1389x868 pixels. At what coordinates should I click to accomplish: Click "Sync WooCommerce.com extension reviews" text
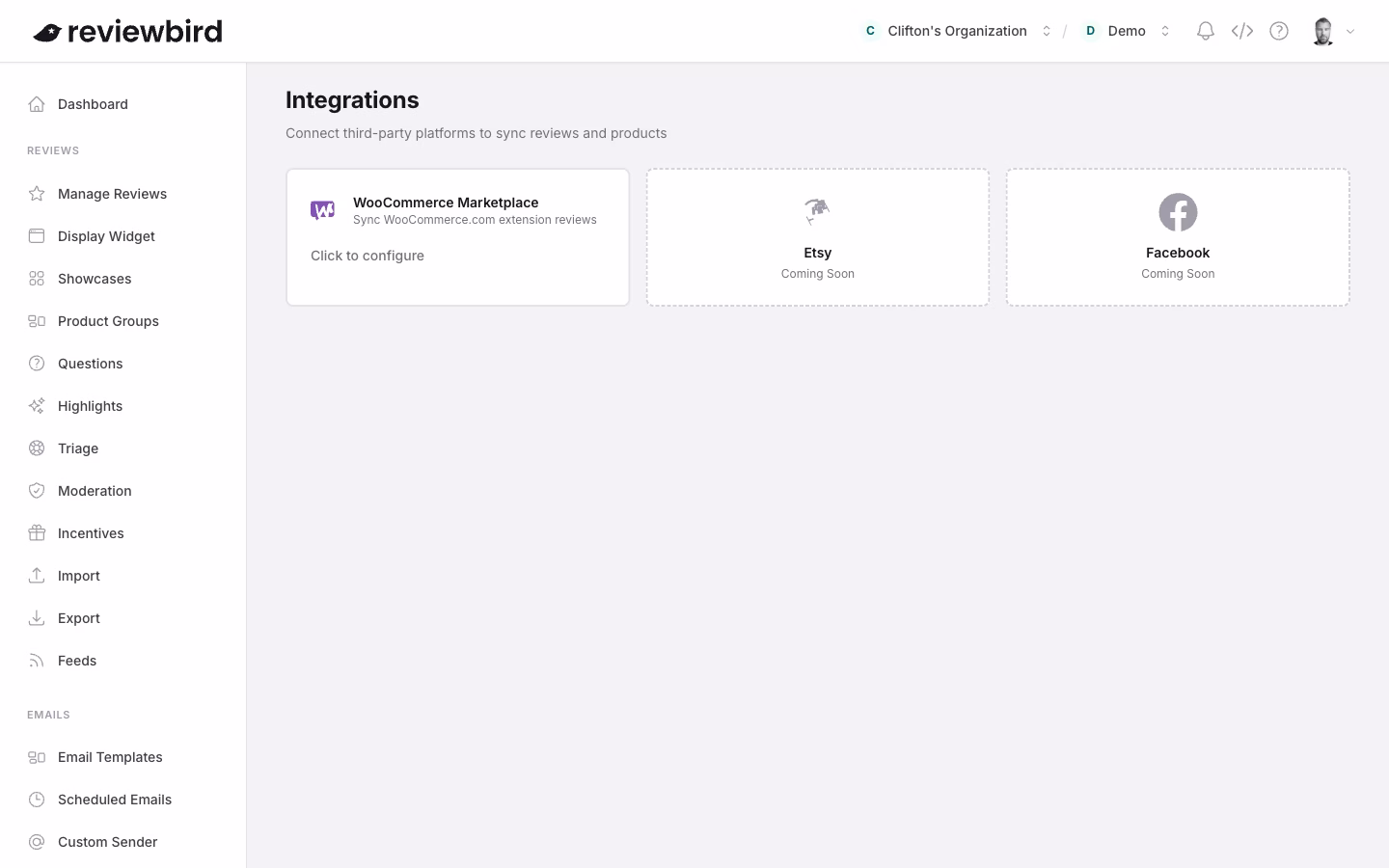point(475,220)
